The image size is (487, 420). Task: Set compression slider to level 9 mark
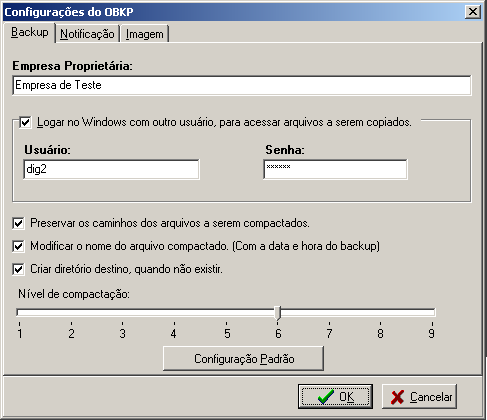432,312
